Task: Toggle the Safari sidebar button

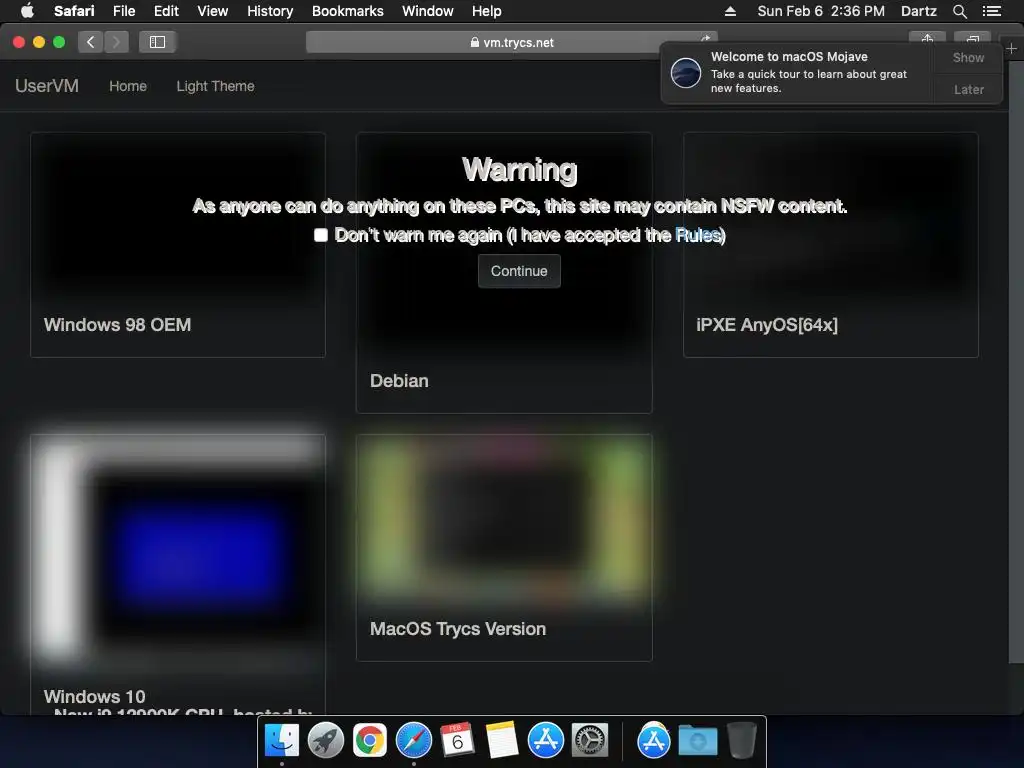Action: tap(157, 42)
